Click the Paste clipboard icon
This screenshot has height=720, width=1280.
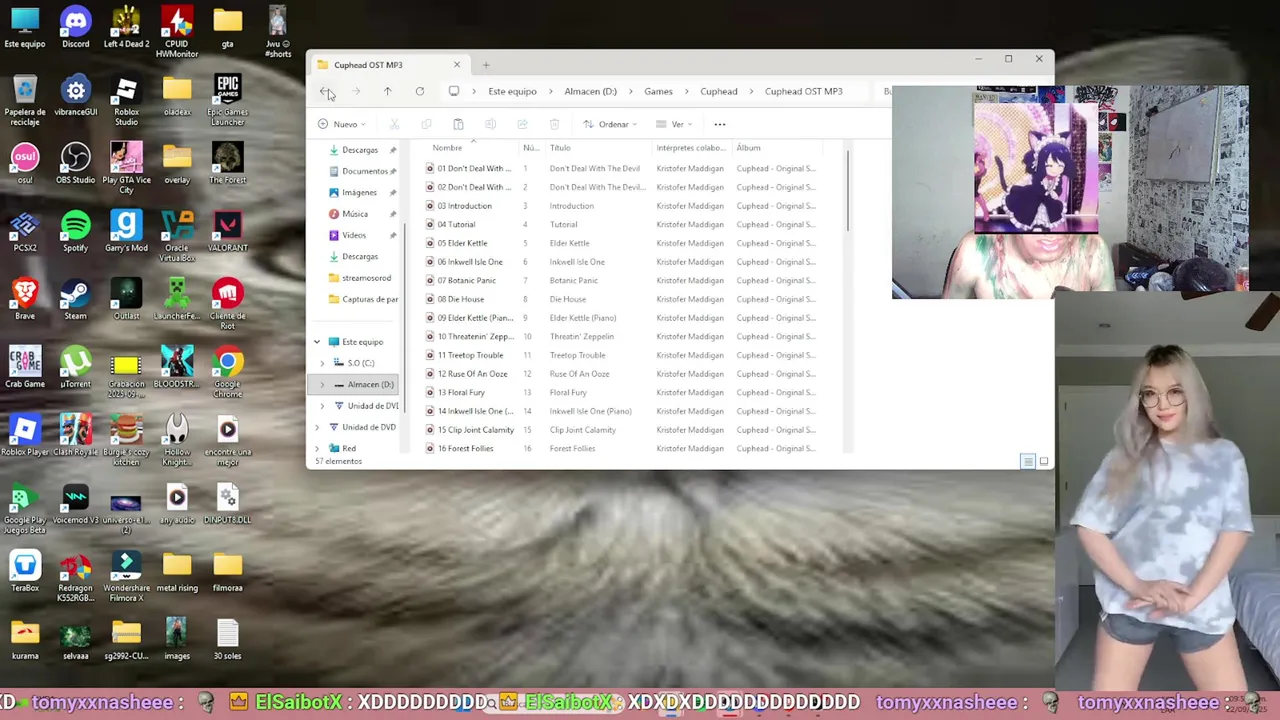coord(458,124)
